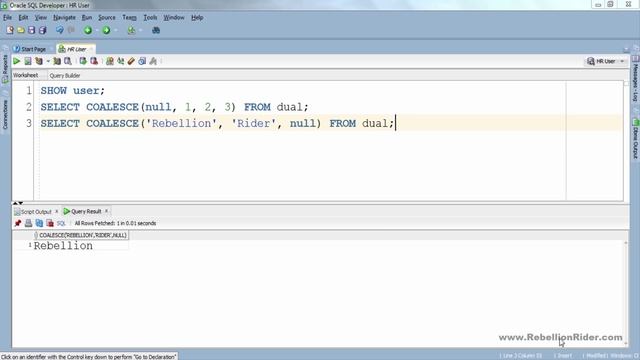This screenshot has width=640, height=360.
Task: Switch to the Script Output tab
Action: (x=33, y=211)
